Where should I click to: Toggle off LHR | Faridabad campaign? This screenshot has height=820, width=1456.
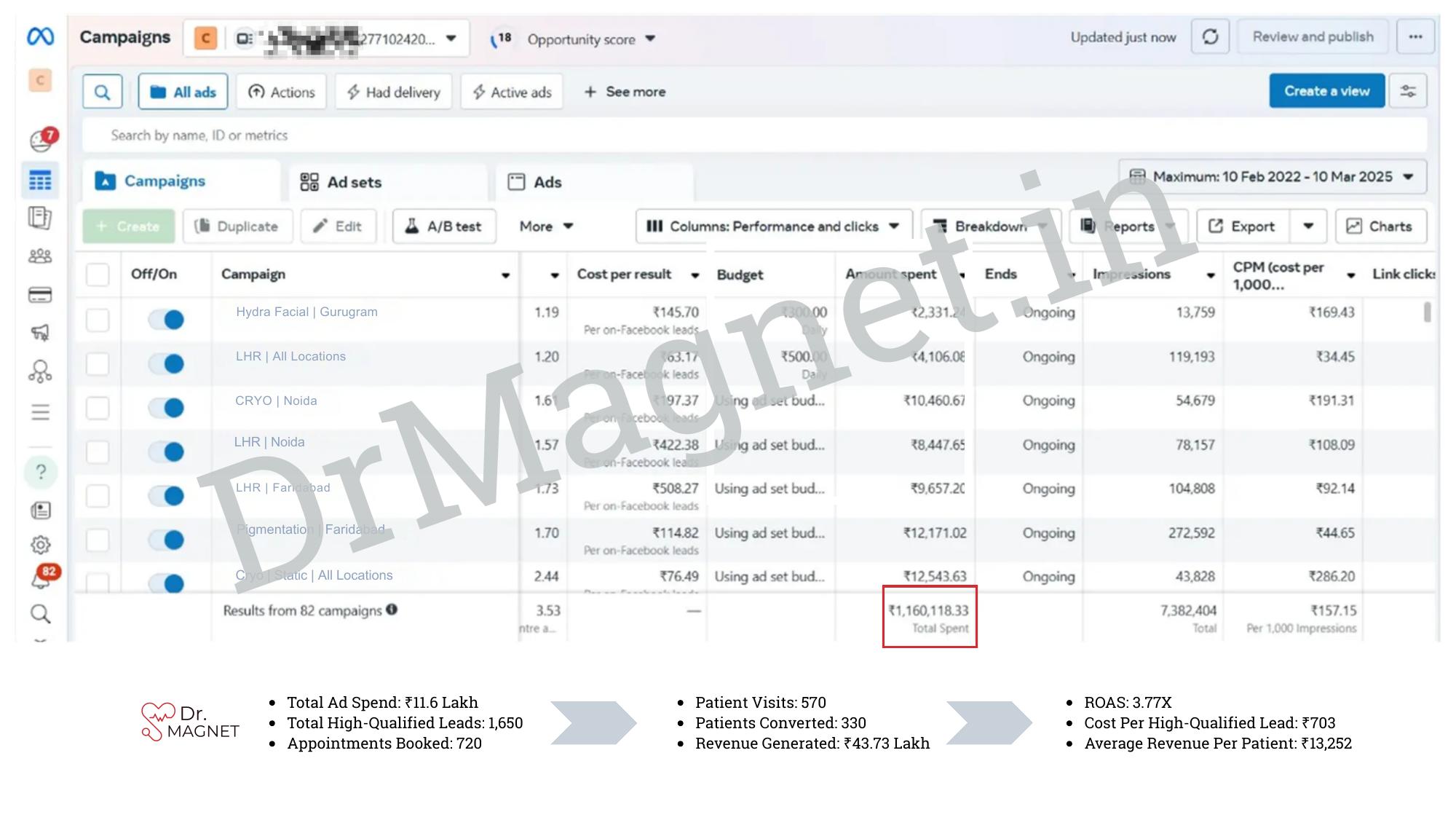tap(167, 496)
